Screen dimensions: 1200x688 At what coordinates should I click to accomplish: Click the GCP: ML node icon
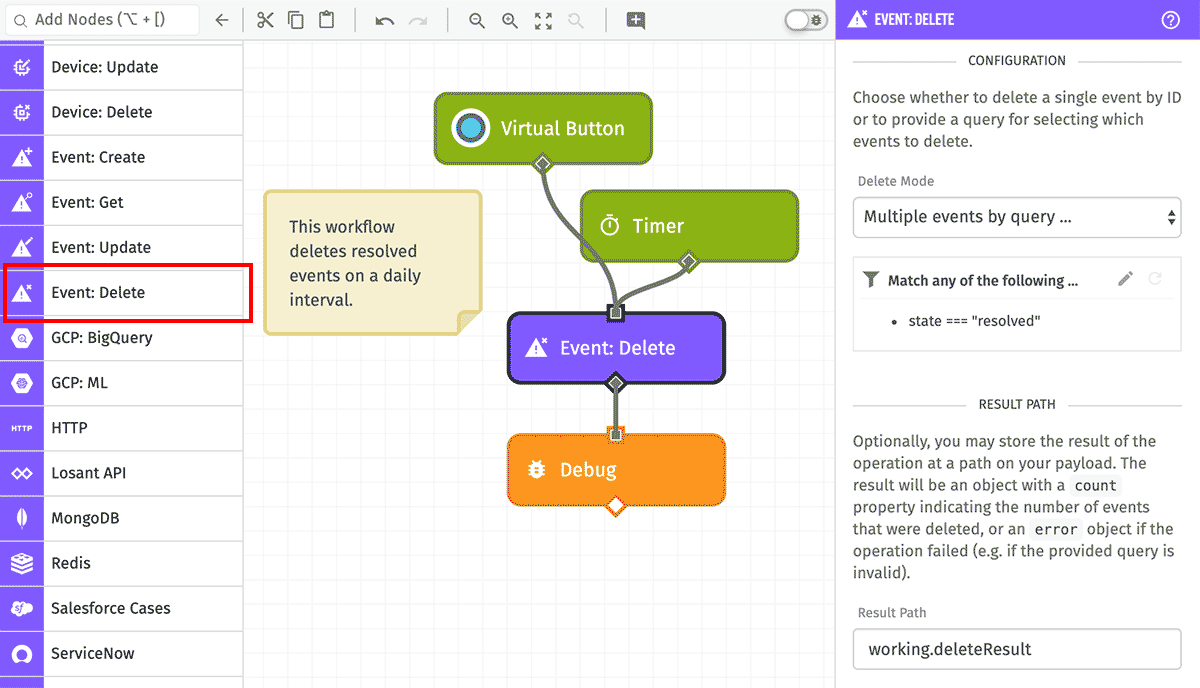point(22,383)
